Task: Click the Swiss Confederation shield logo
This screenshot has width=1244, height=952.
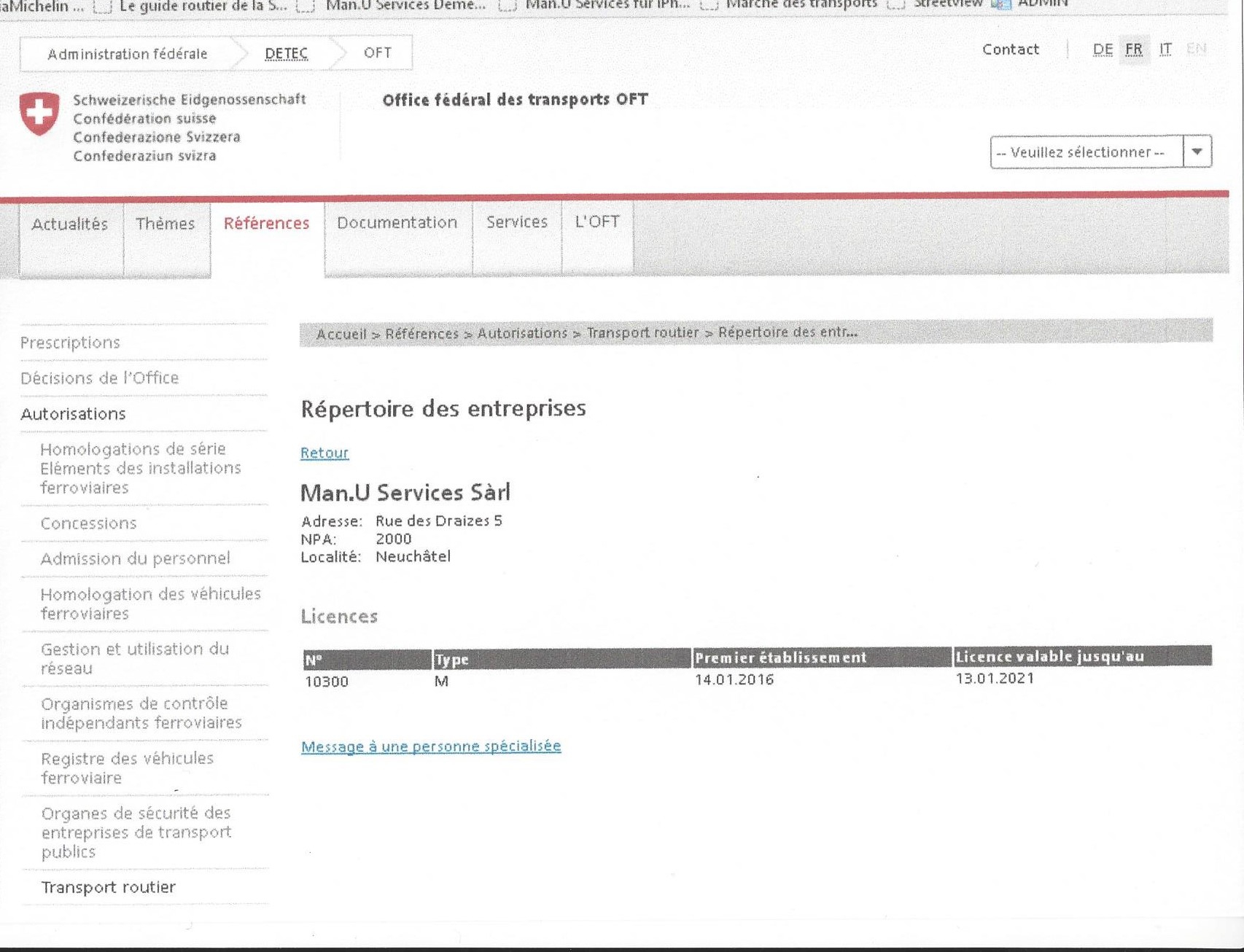Action: pyautogui.click(x=39, y=114)
